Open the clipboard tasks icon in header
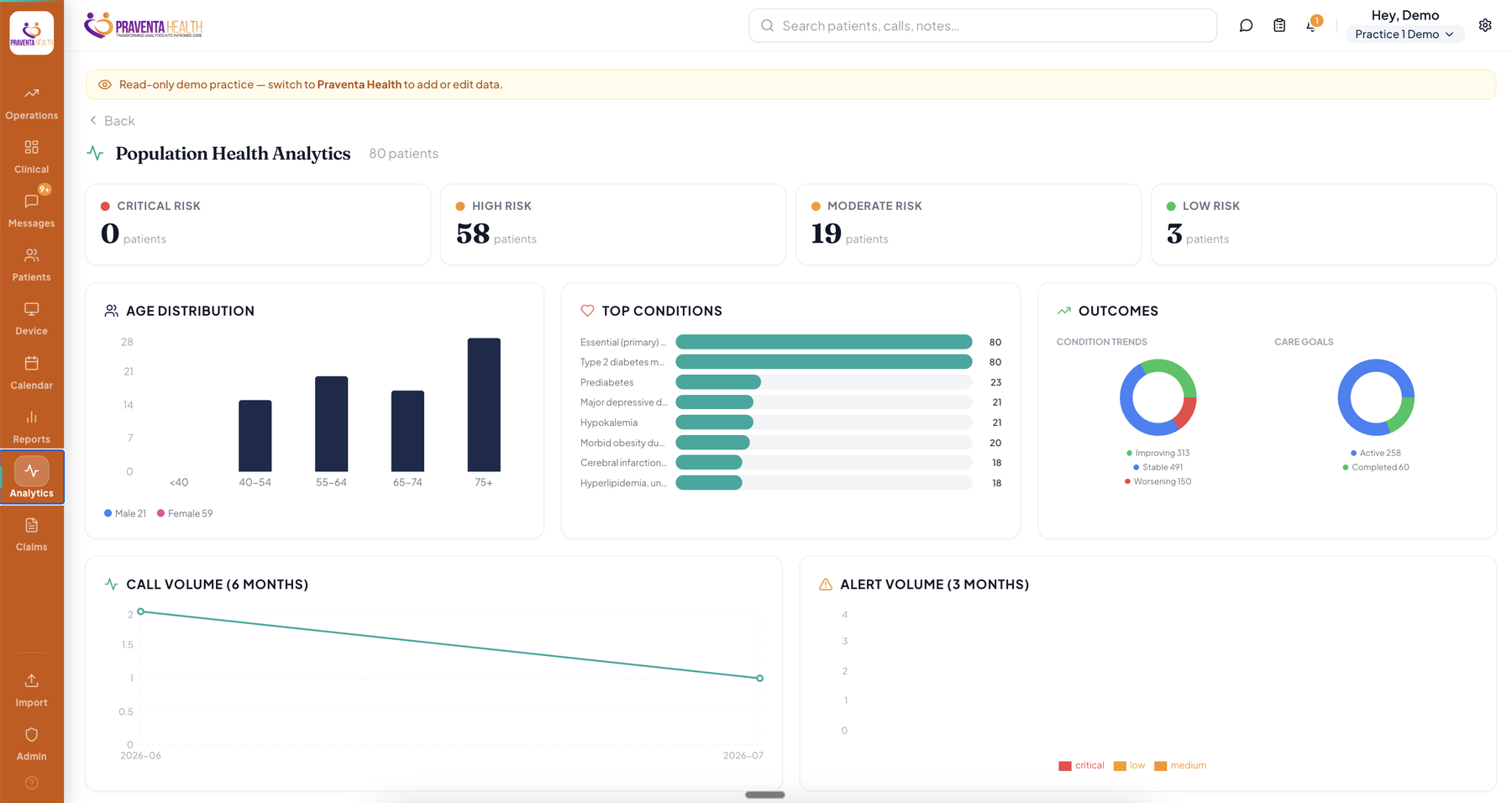The image size is (1512, 803). click(1279, 26)
